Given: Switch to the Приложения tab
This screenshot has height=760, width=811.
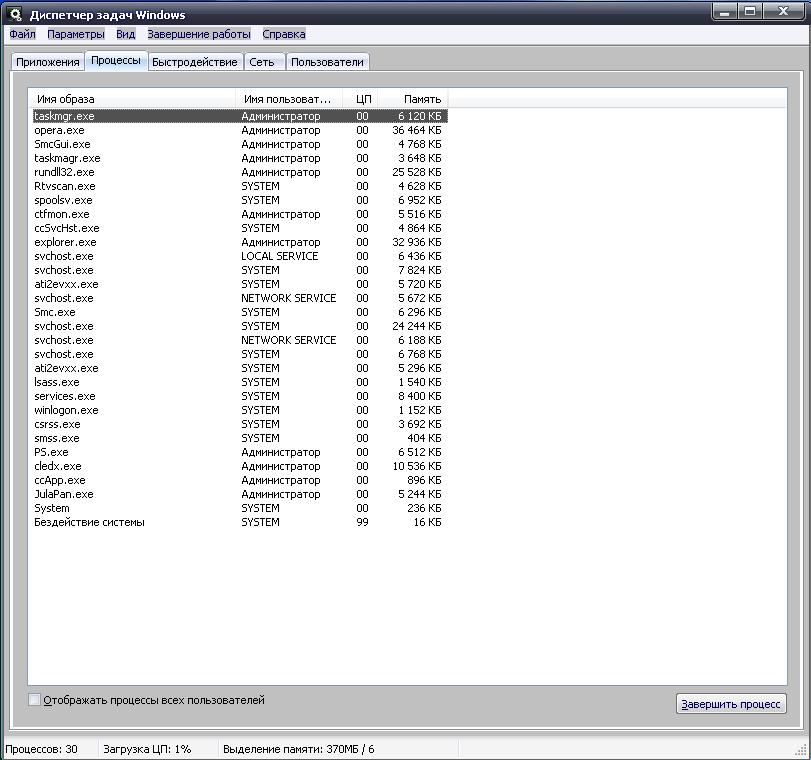Looking at the screenshot, I should [48, 62].
